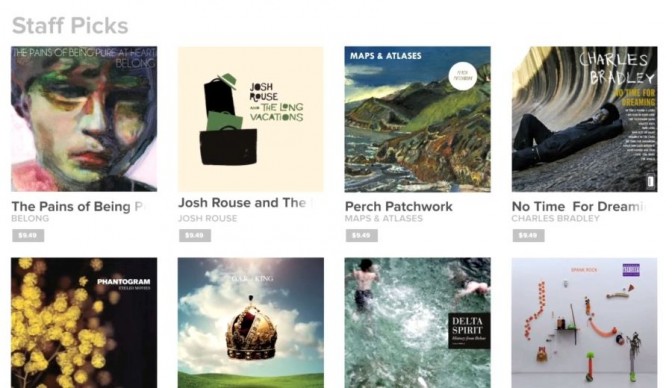The height and width of the screenshot is (388, 672).
Task: Purchase Perch Patchwork with the $9.49 button
Action: 361,235
